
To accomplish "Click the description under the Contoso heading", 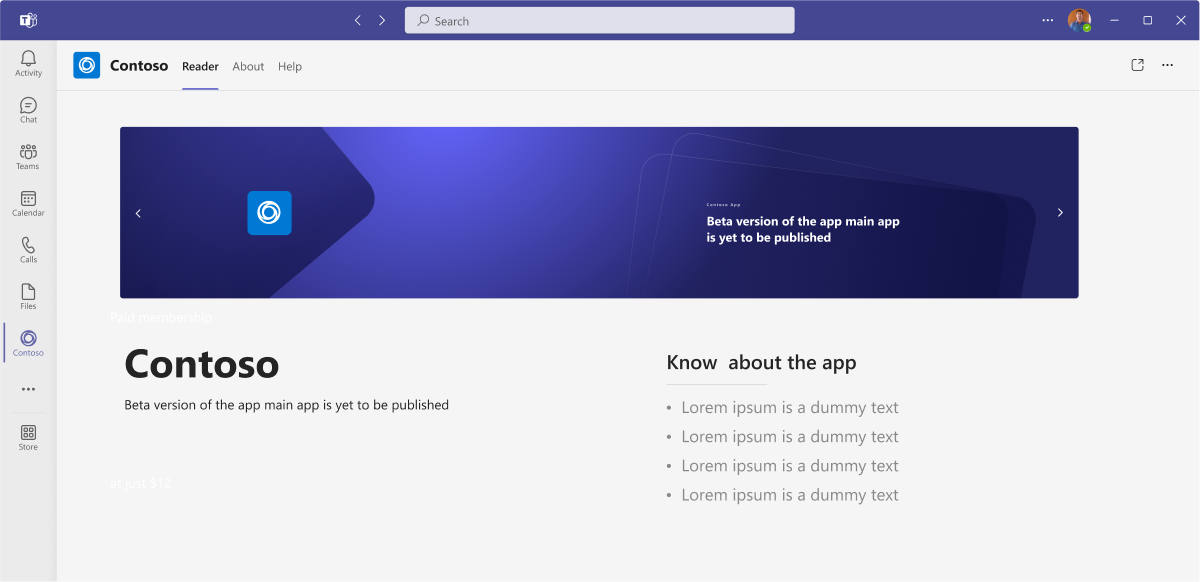I will pyautogui.click(x=286, y=405).
